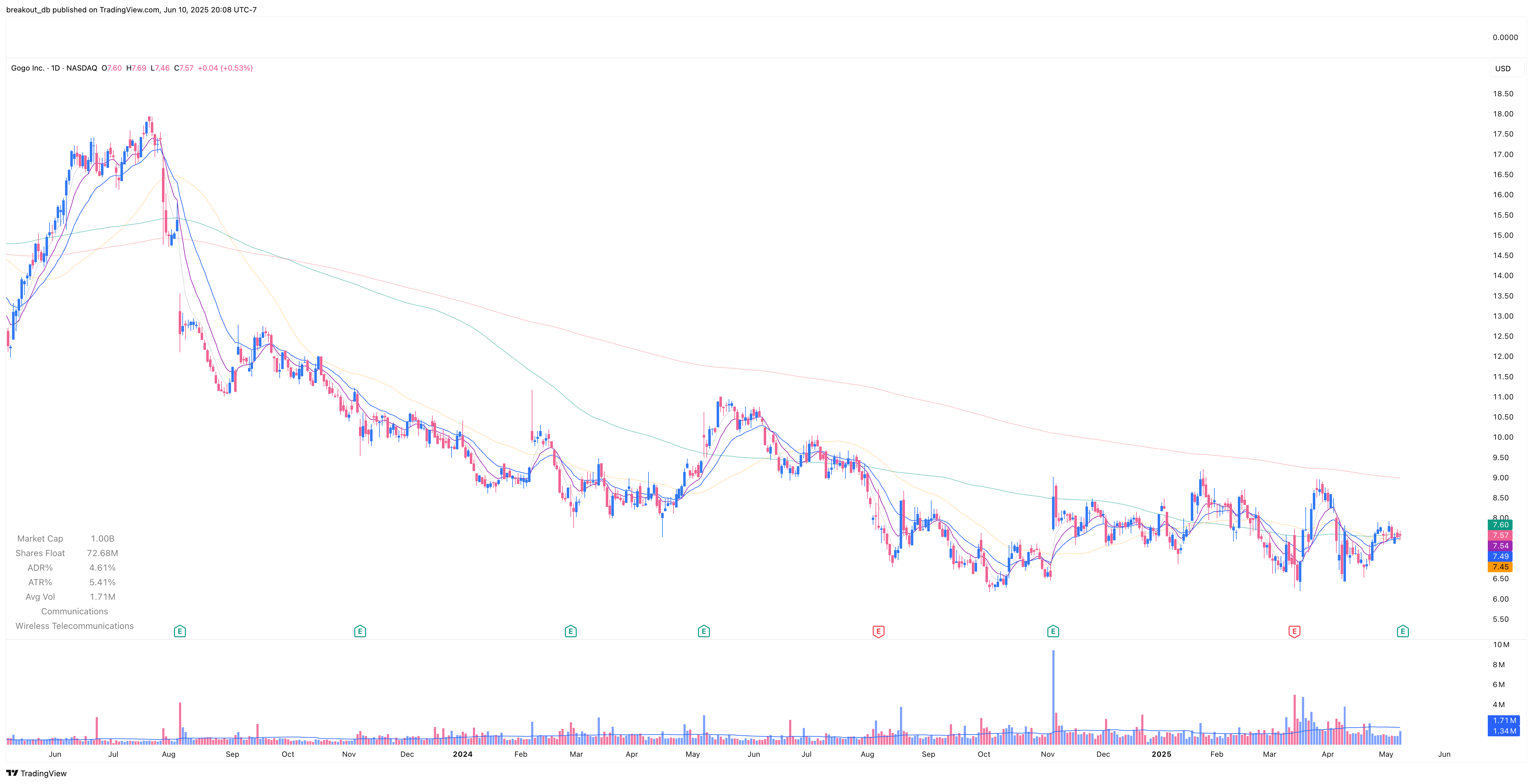Click the red earnings badge near August 2024
This screenshot has width=1533, height=784.
tap(879, 631)
